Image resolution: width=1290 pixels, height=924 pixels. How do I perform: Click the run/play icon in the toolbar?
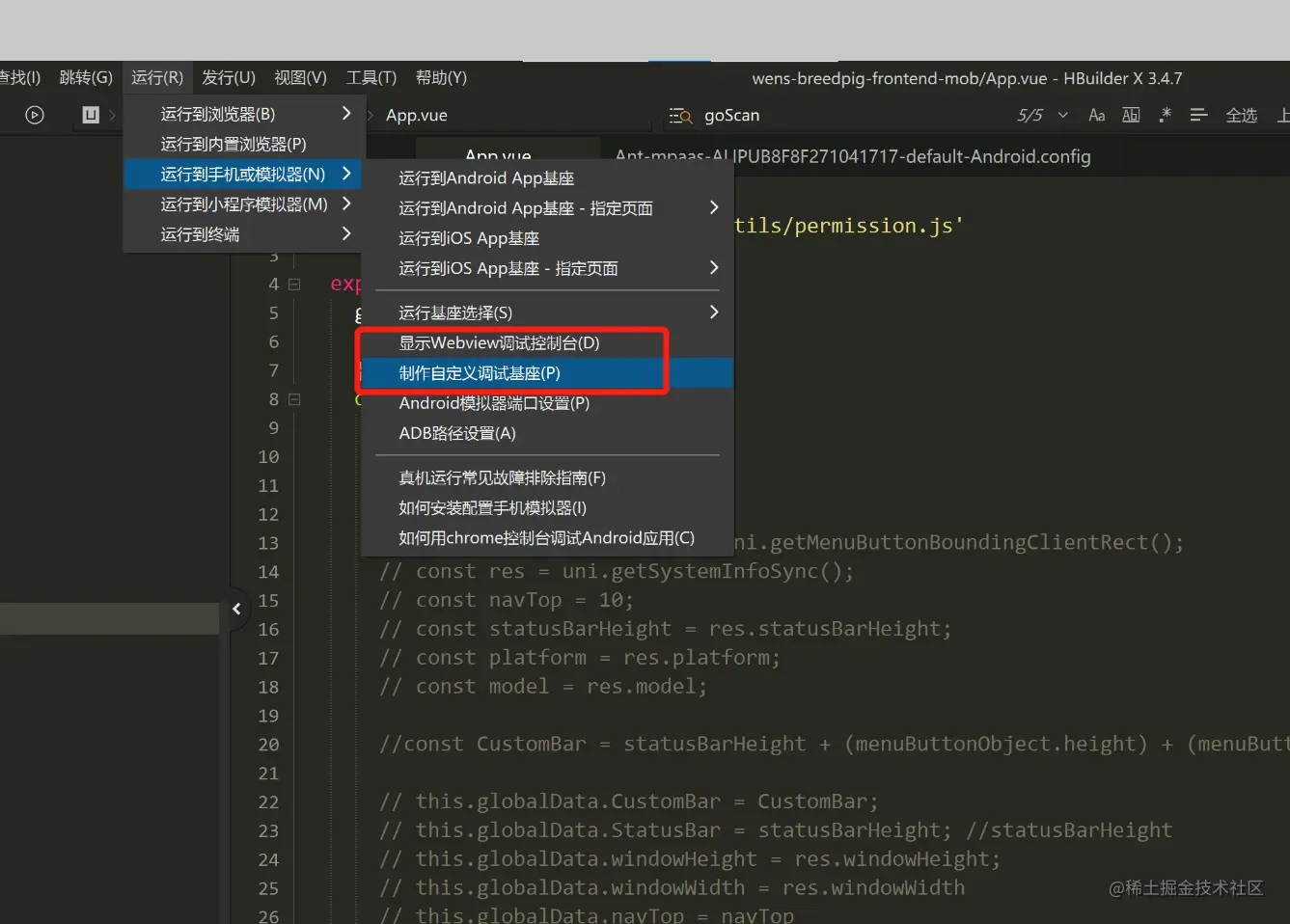coord(35,115)
